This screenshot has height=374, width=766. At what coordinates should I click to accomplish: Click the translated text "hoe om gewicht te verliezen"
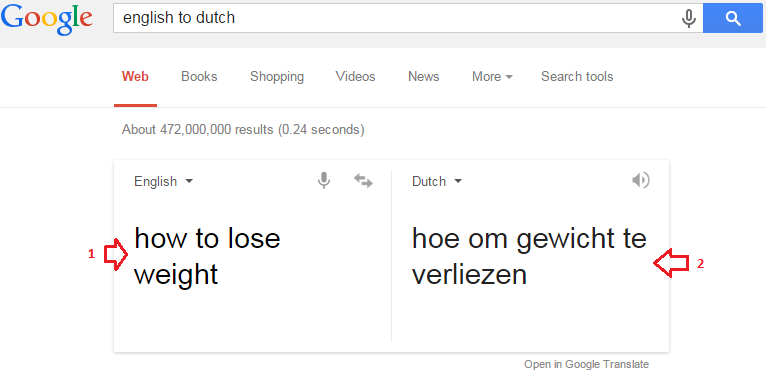[x=529, y=257]
